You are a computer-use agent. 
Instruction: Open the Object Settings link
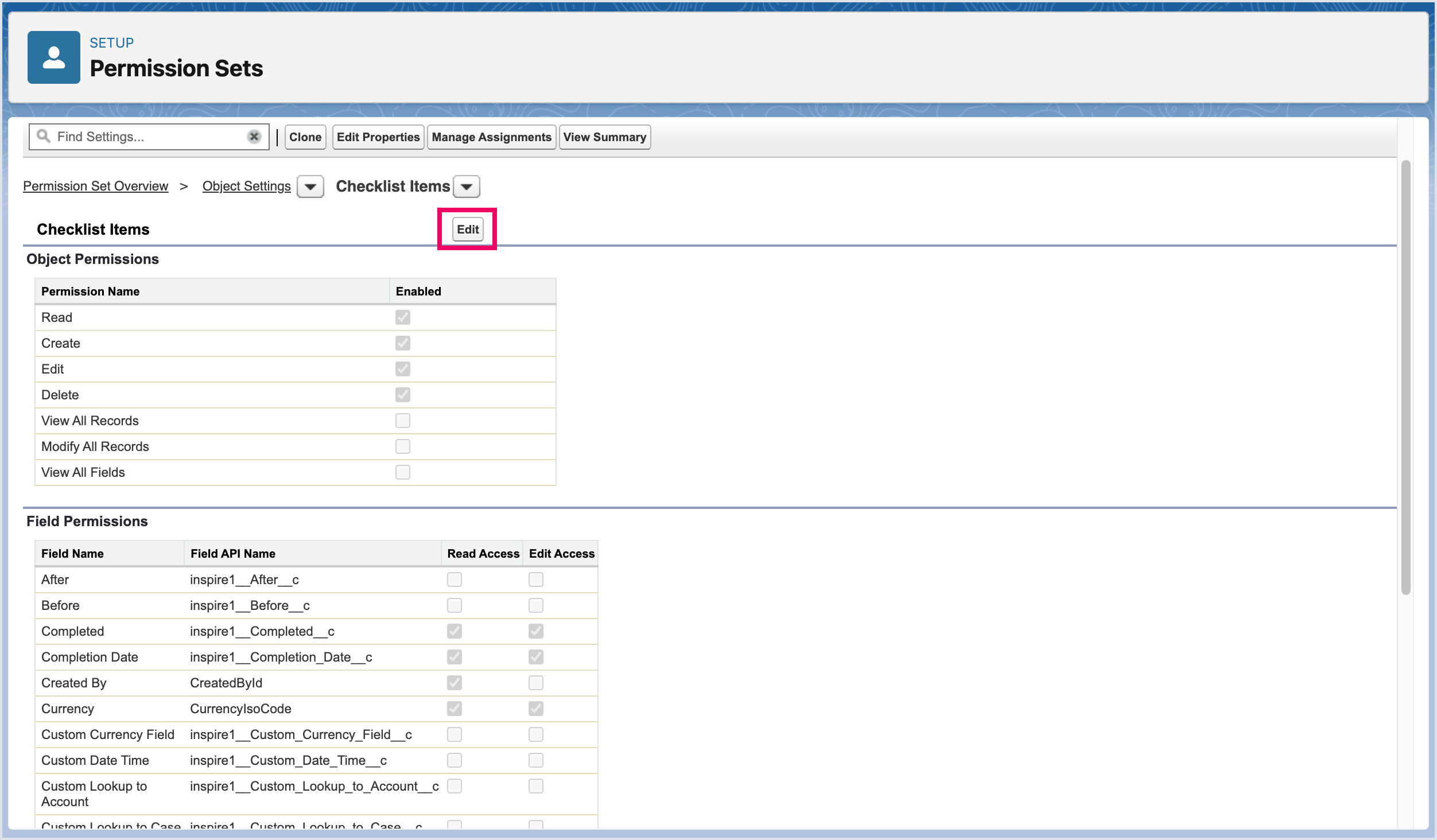(x=246, y=186)
